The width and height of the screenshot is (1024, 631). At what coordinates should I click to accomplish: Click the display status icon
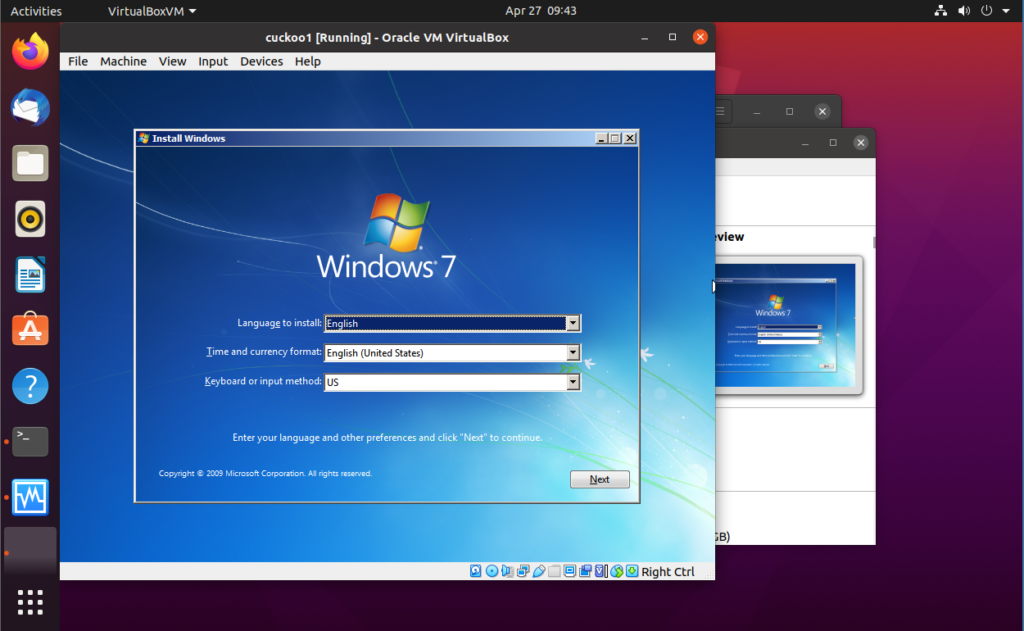(x=570, y=571)
